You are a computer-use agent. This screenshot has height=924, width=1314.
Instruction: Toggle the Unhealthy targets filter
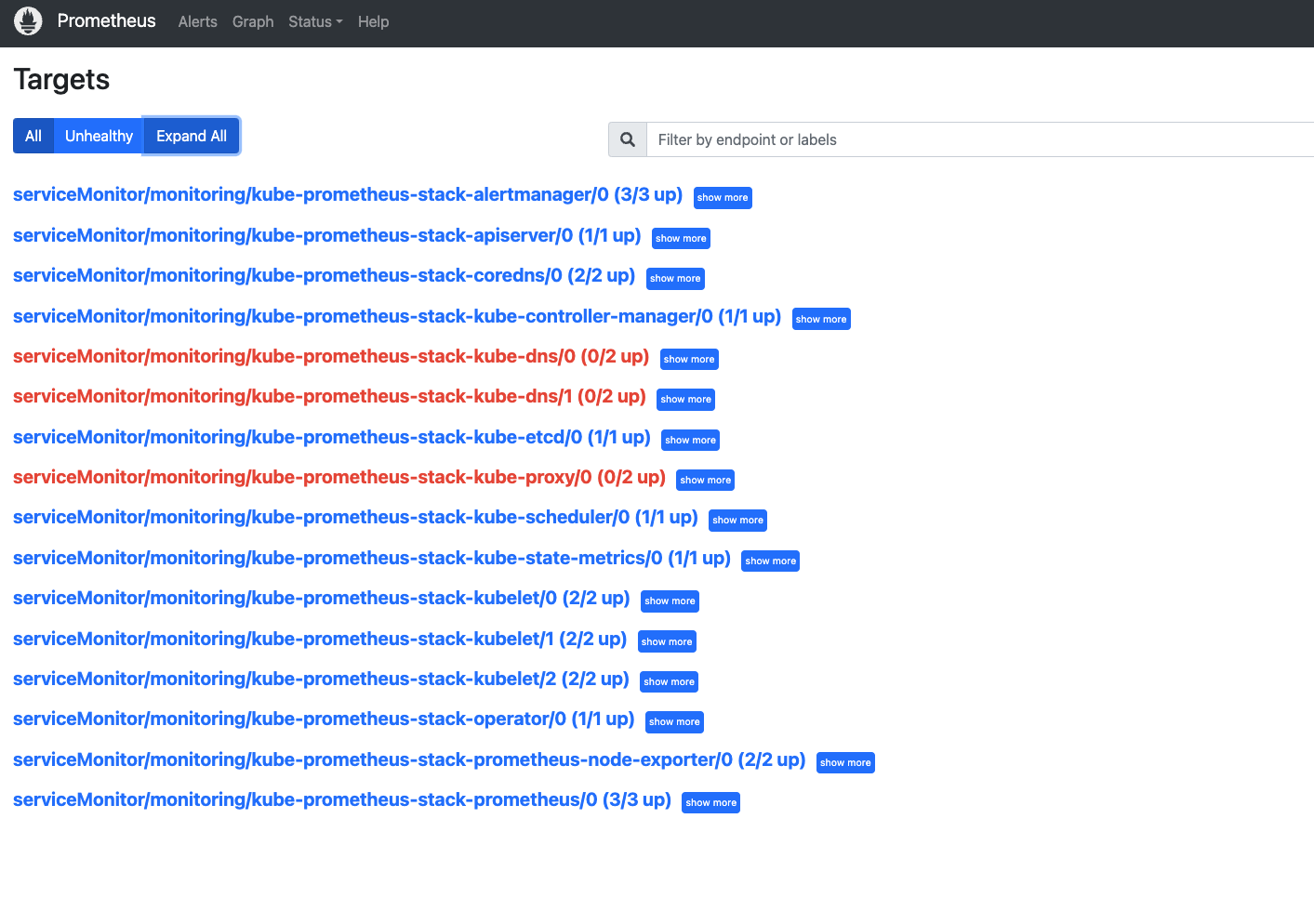point(99,136)
